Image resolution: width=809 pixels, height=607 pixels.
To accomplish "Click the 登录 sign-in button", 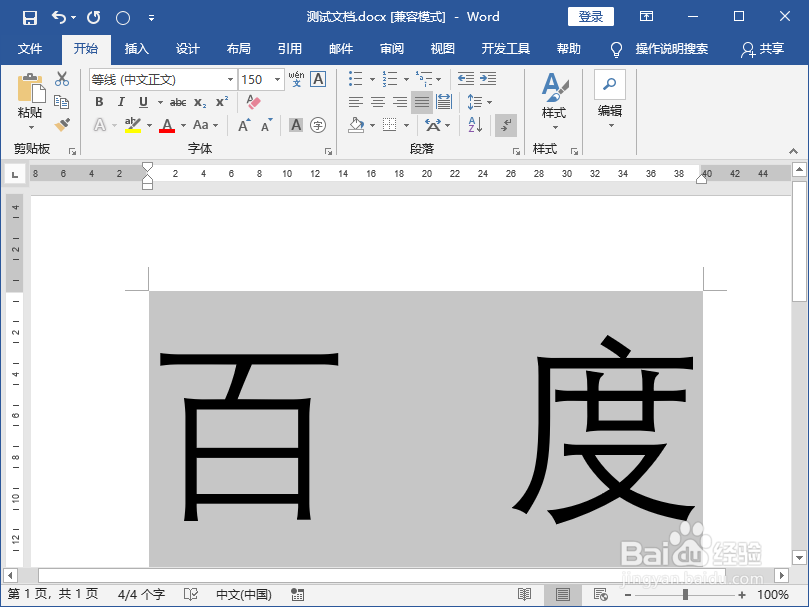I will coord(591,17).
